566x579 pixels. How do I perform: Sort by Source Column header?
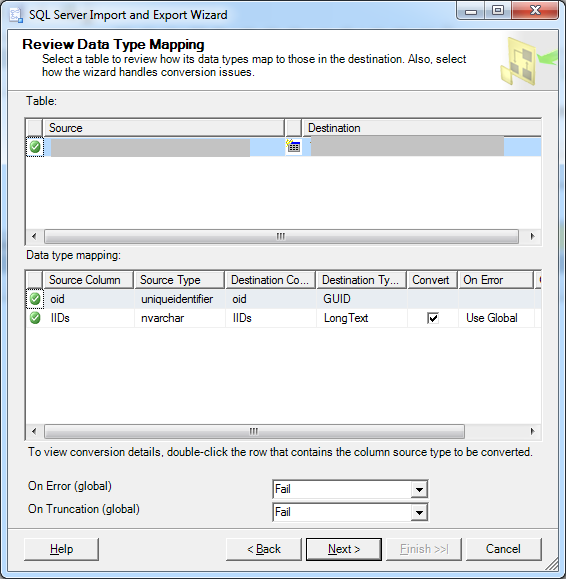[x=88, y=280]
